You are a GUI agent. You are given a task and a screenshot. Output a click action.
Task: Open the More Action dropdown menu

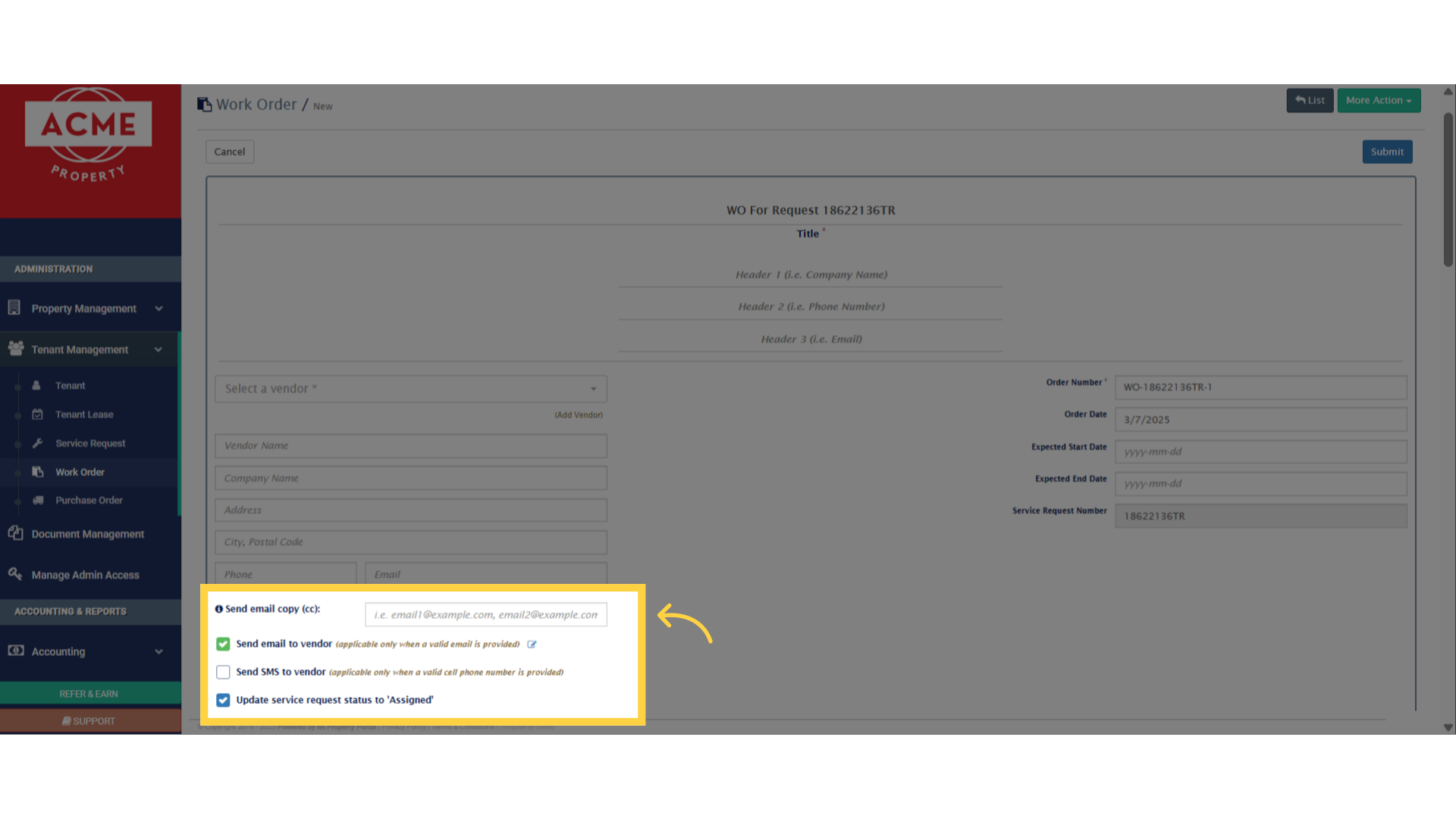click(x=1378, y=100)
